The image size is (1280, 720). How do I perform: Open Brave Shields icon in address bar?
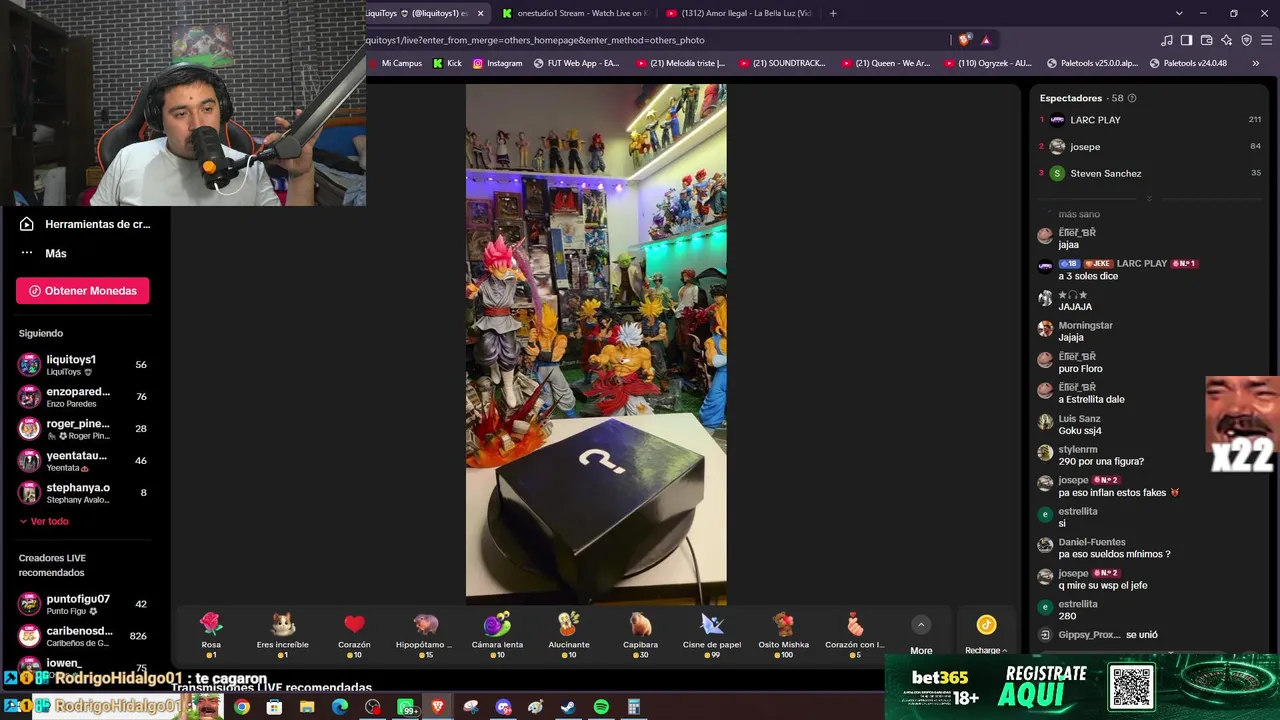(x=964, y=40)
